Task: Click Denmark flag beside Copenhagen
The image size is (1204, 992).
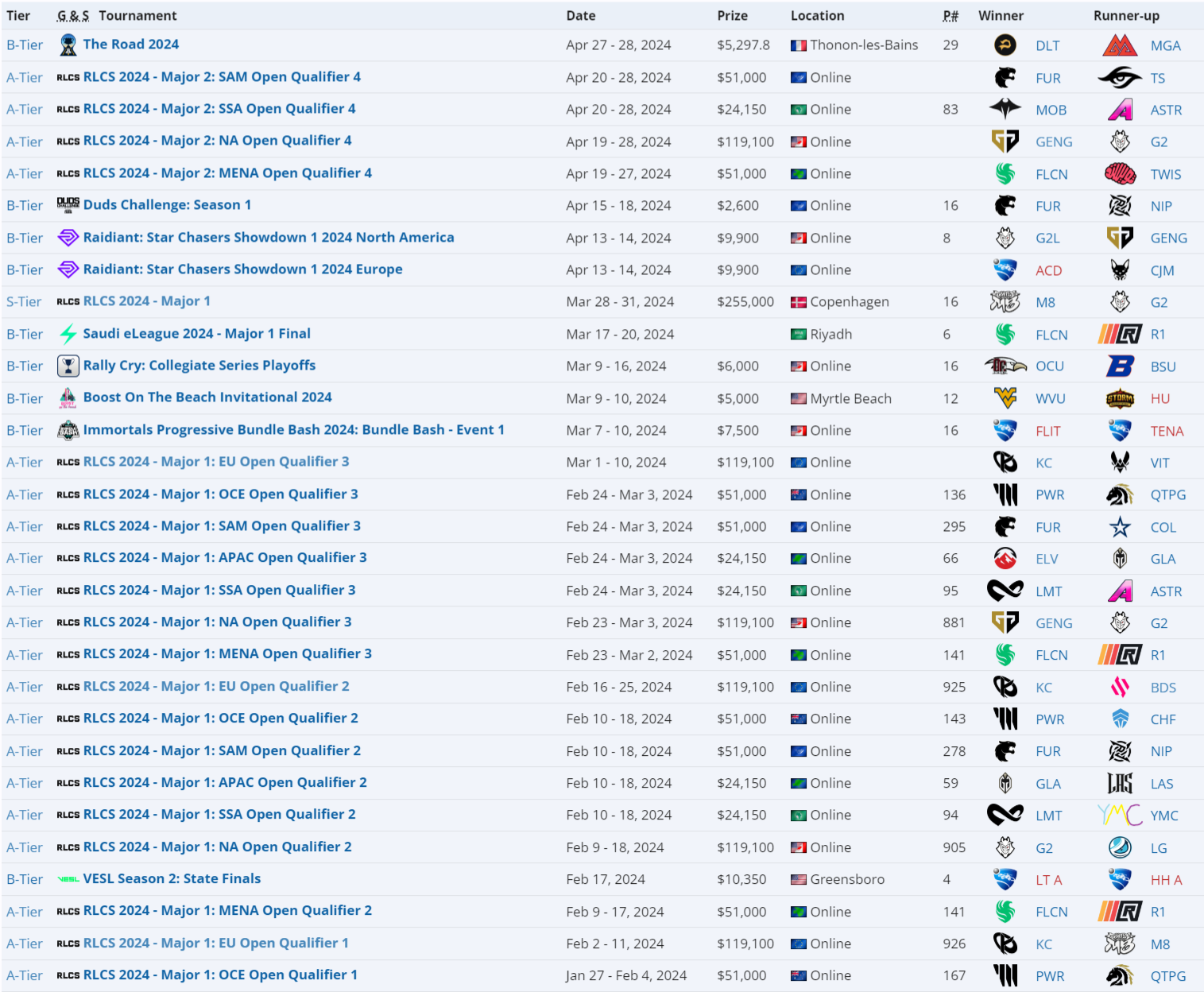Action: tap(799, 302)
